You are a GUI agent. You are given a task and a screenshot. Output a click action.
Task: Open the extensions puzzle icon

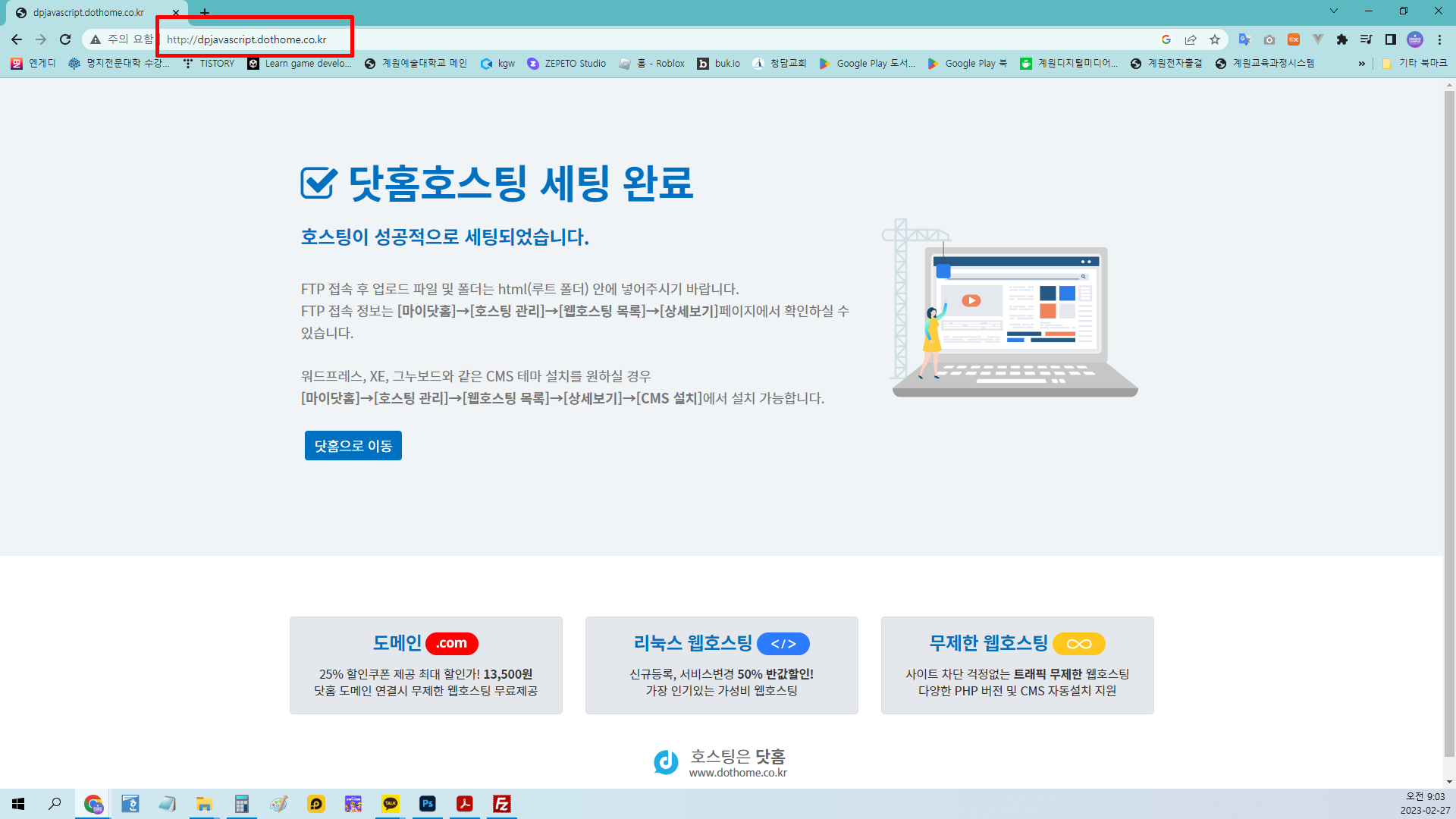point(1342,39)
